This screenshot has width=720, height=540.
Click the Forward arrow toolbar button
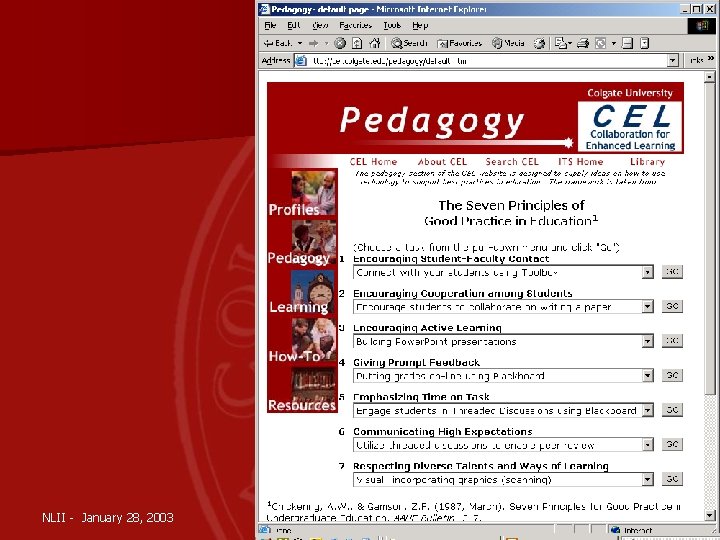tap(314, 43)
